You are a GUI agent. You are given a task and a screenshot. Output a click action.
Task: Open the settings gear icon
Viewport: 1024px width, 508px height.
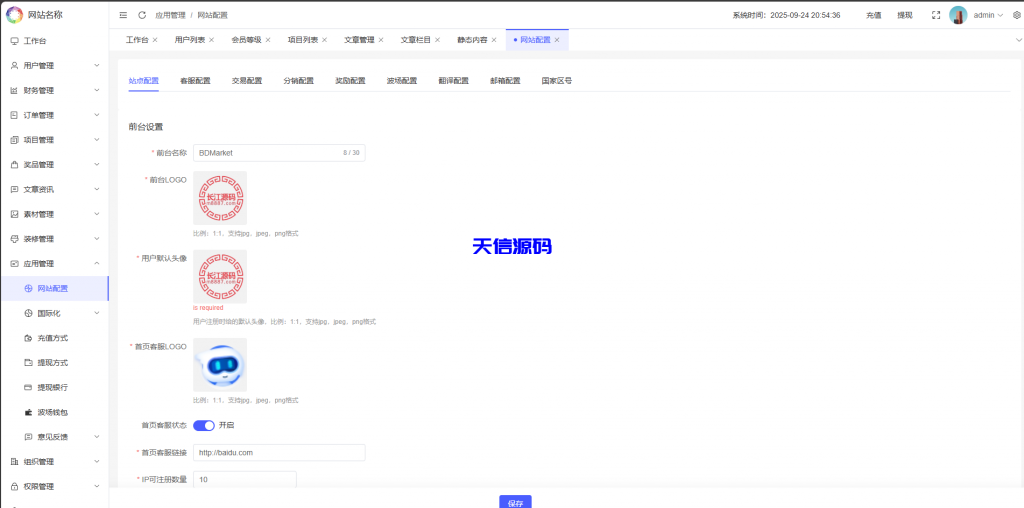click(1016, 15)
